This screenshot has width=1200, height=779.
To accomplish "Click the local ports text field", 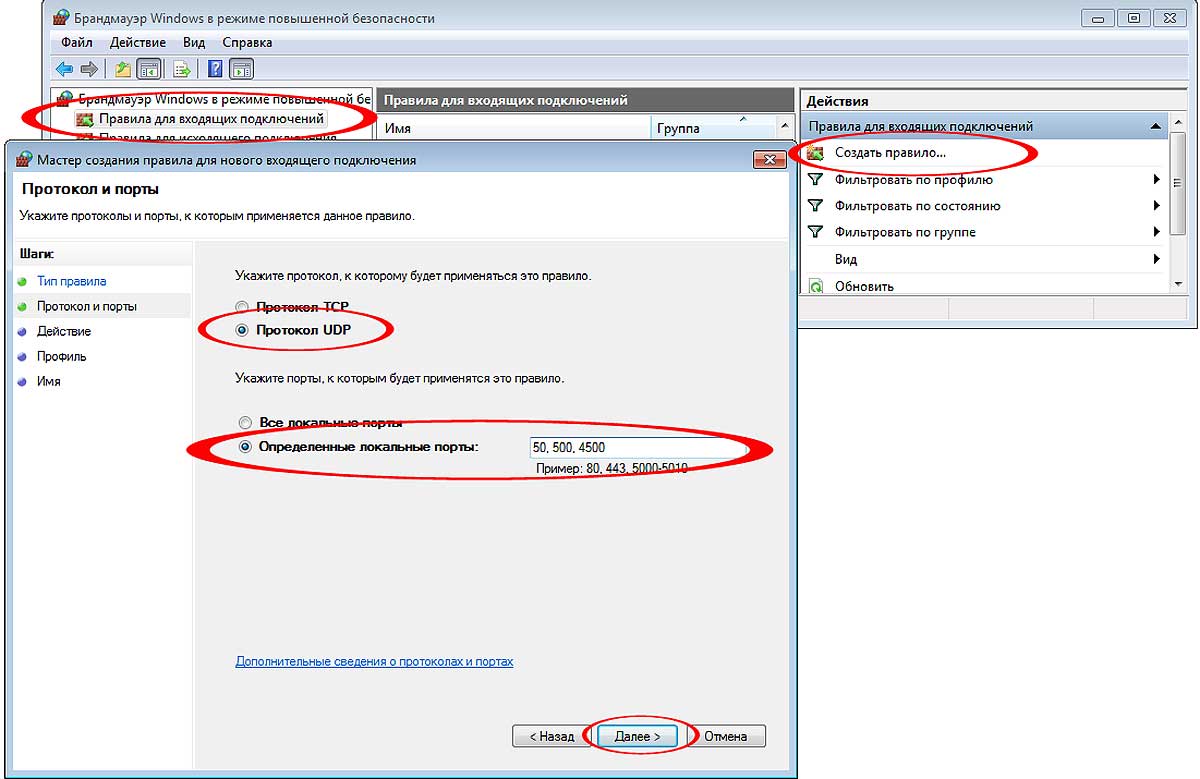I will (x=636, y=447).
